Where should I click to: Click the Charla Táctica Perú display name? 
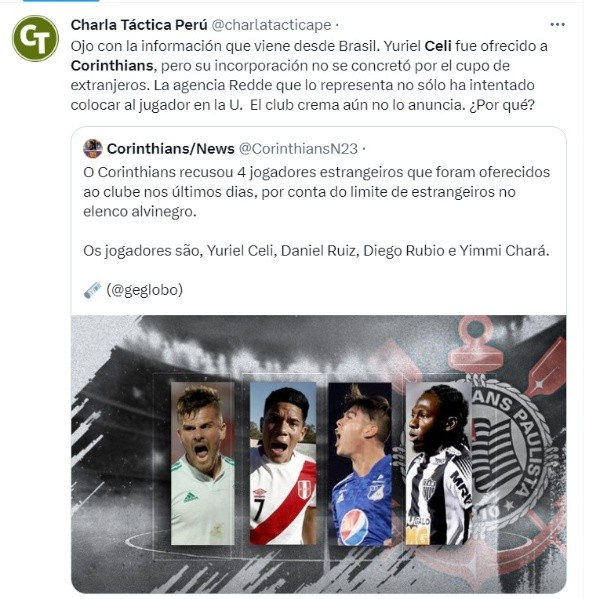[139, 25]
